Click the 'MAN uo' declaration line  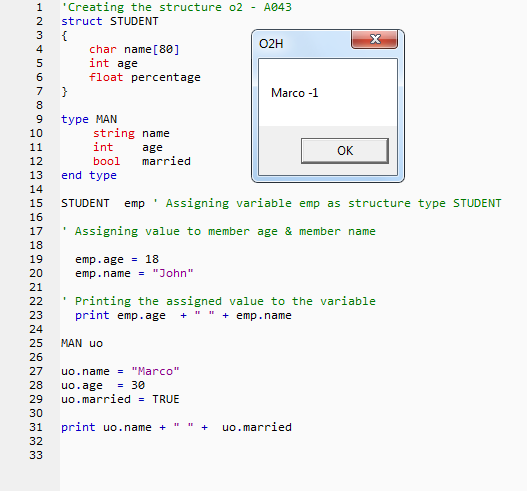tap(82, 343)
